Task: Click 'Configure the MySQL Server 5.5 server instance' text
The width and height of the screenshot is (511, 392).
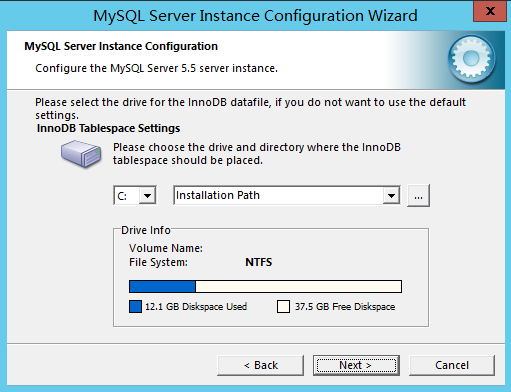Action: [x=156, y=68]
